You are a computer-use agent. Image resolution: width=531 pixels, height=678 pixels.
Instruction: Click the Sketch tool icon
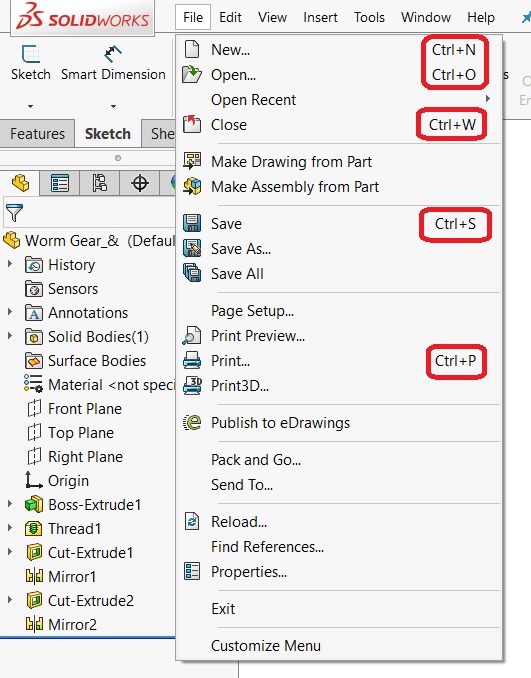pyautogui.click(x=31, y=54)
